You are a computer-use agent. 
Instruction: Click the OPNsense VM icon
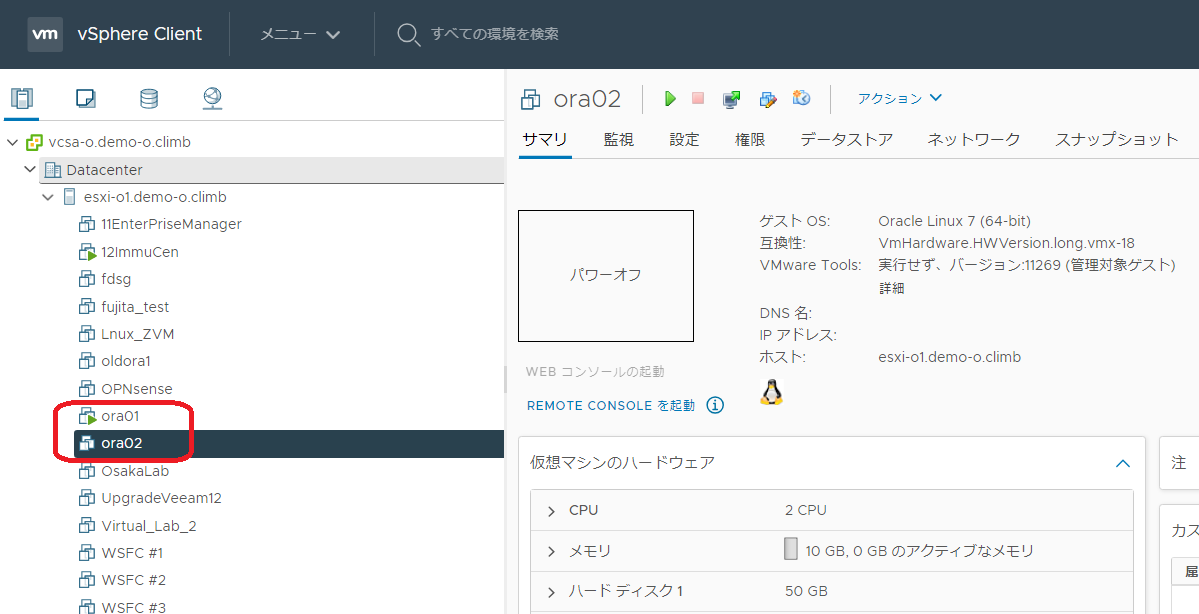(86, 388)
